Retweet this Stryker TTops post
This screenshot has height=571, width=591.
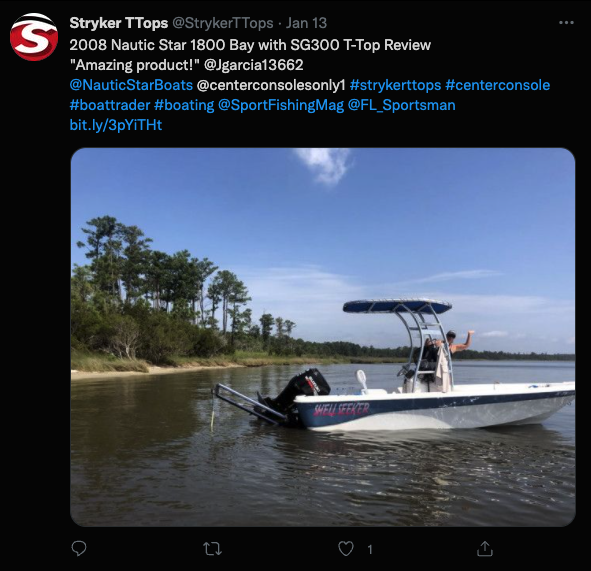tap(212, 549)
